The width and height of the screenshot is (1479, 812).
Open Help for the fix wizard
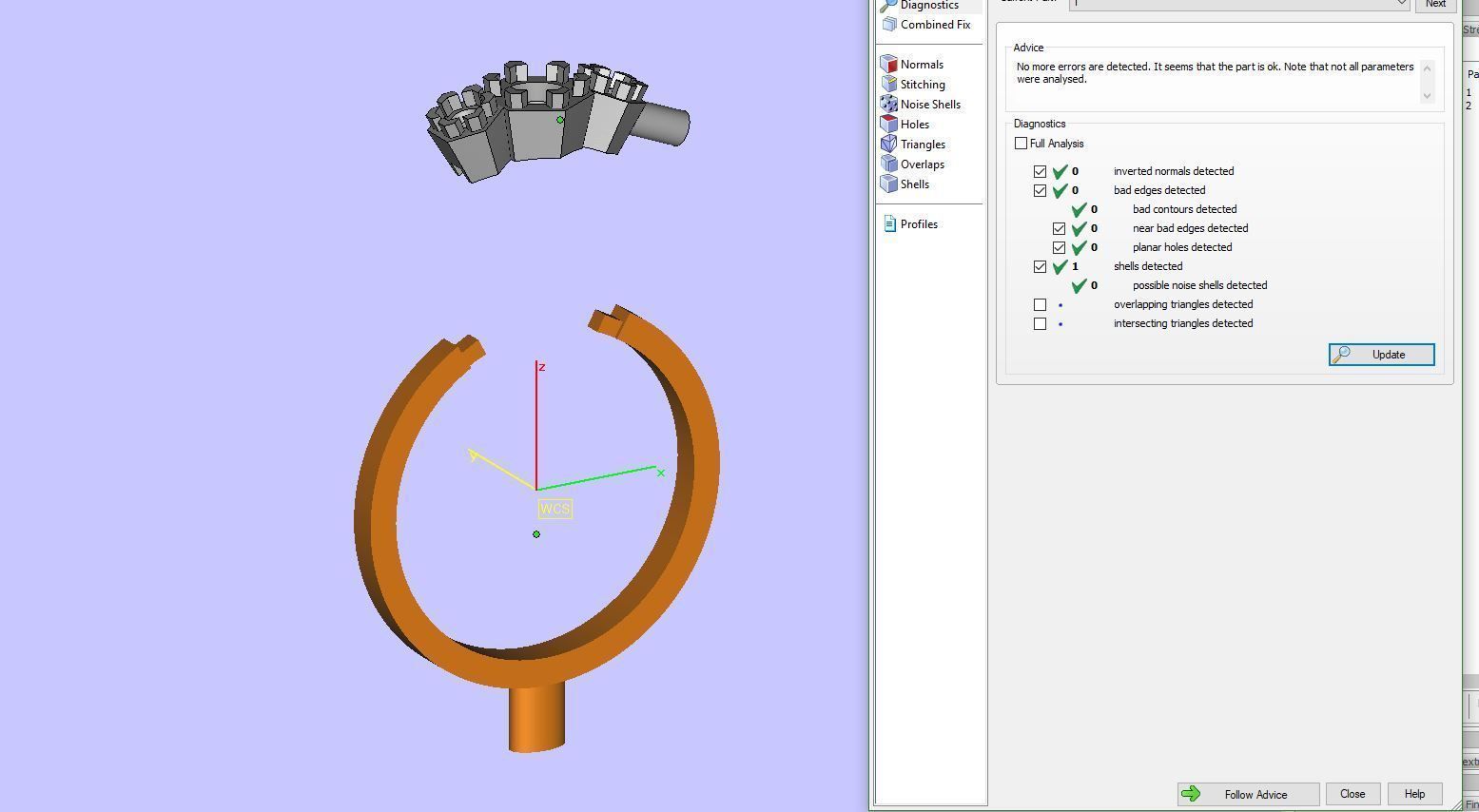point(1414,794)
